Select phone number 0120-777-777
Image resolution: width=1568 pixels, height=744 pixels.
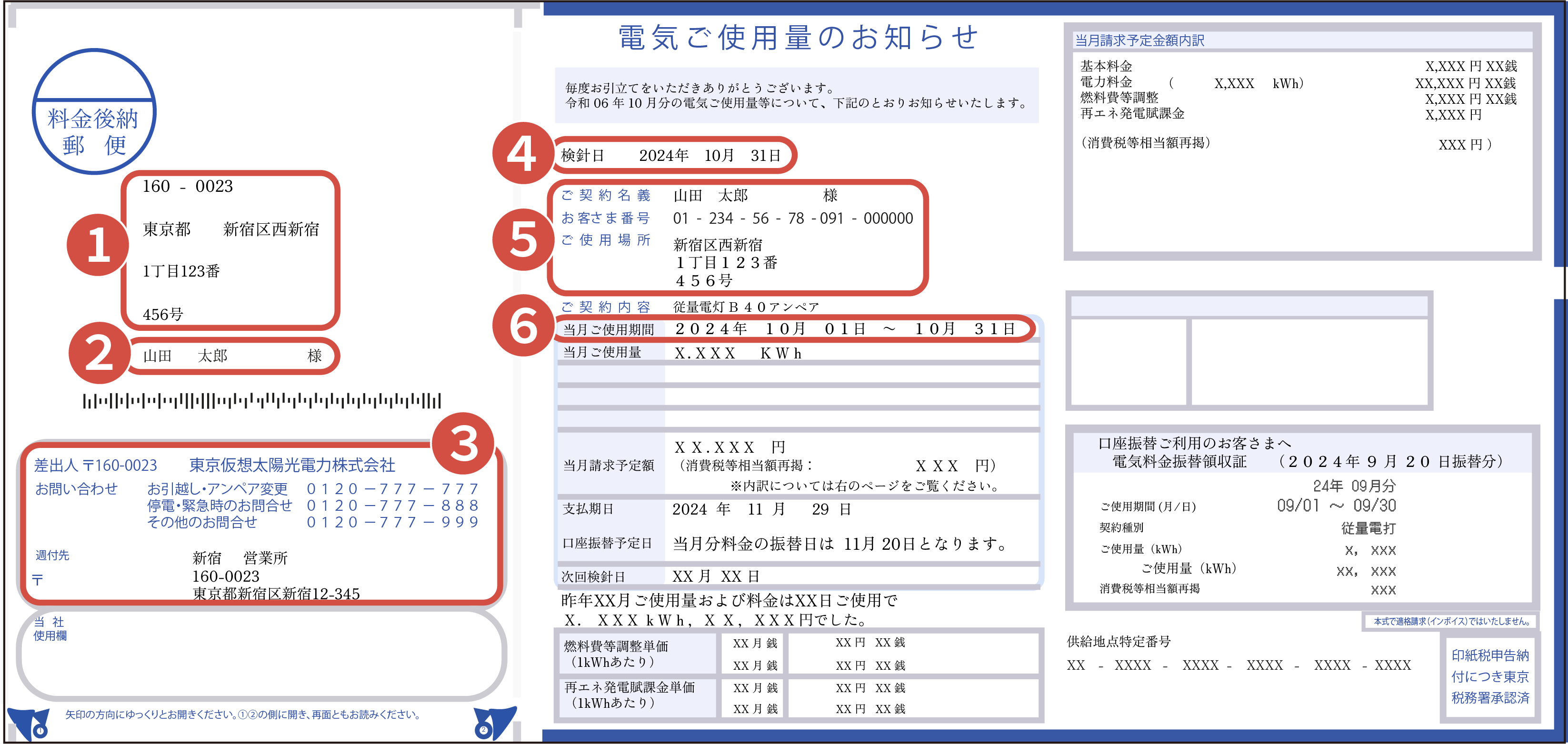(393, 488)
